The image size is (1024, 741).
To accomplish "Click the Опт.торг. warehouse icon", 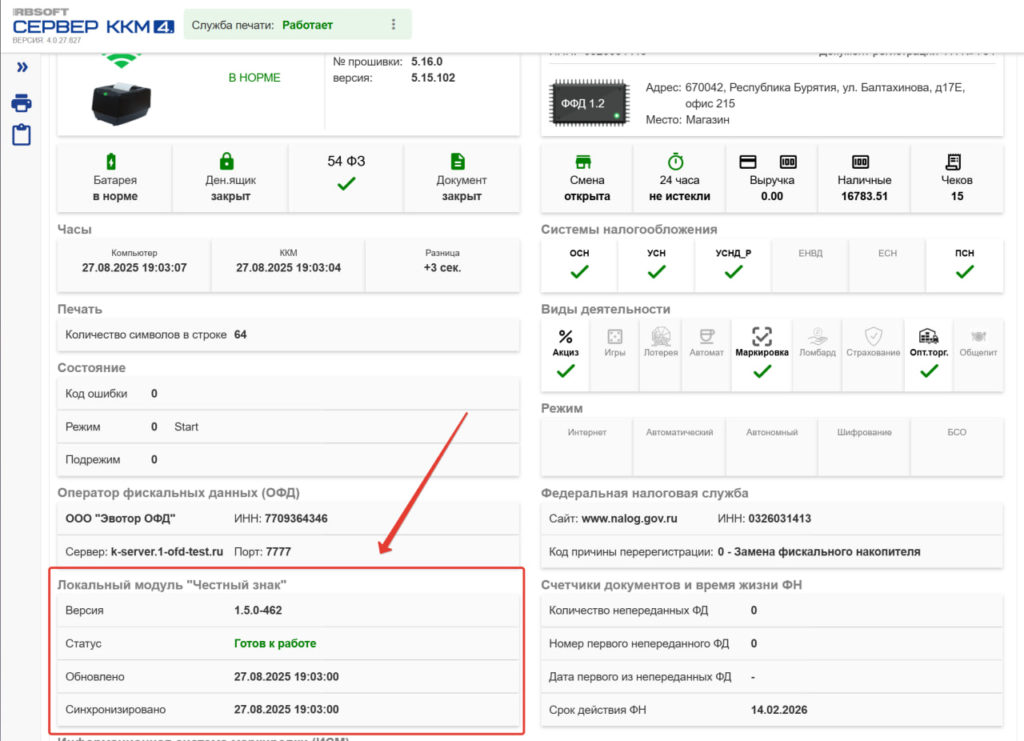I will click(x=929, y=336).
